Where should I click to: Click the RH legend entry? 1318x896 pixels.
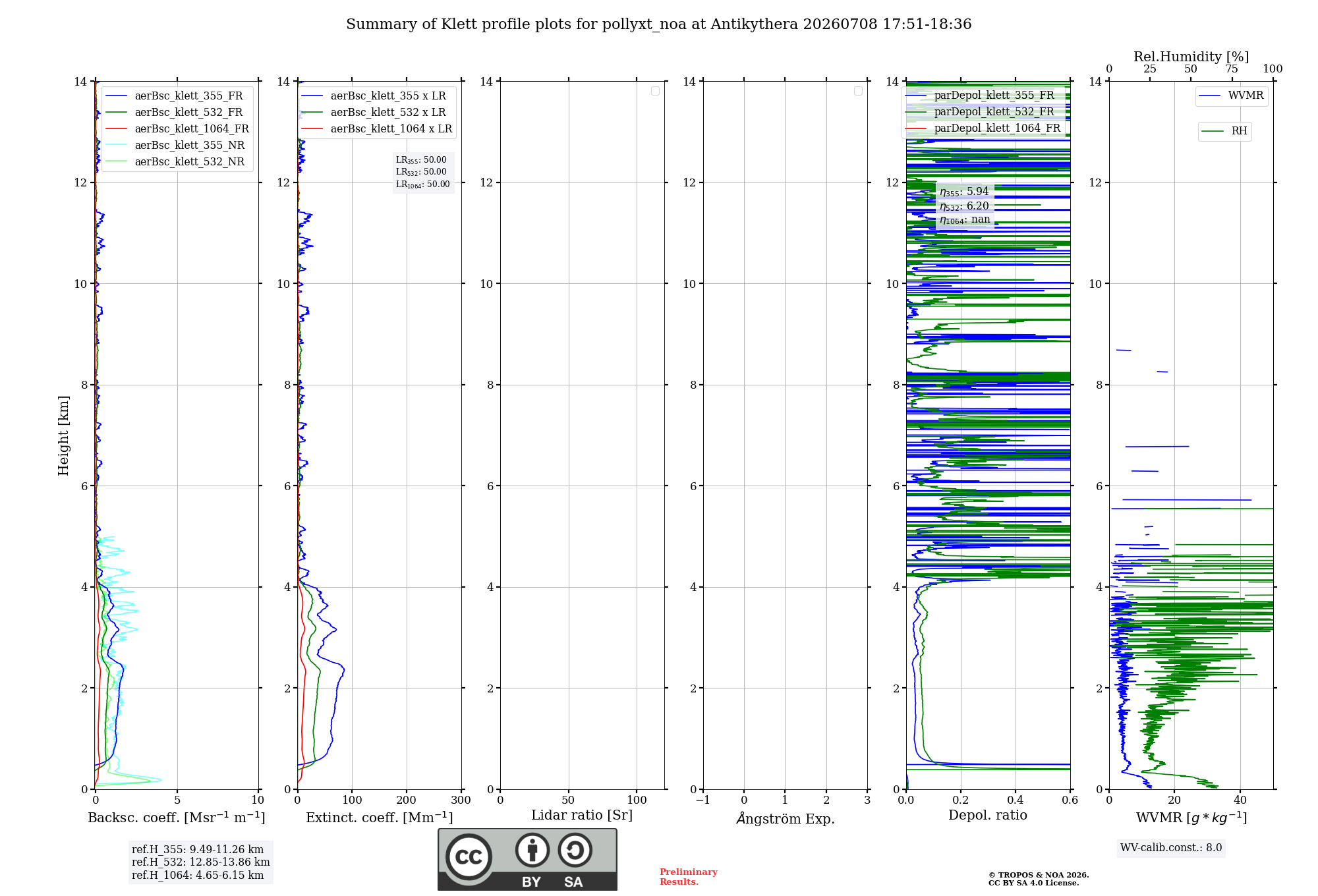click(1224, 131)
